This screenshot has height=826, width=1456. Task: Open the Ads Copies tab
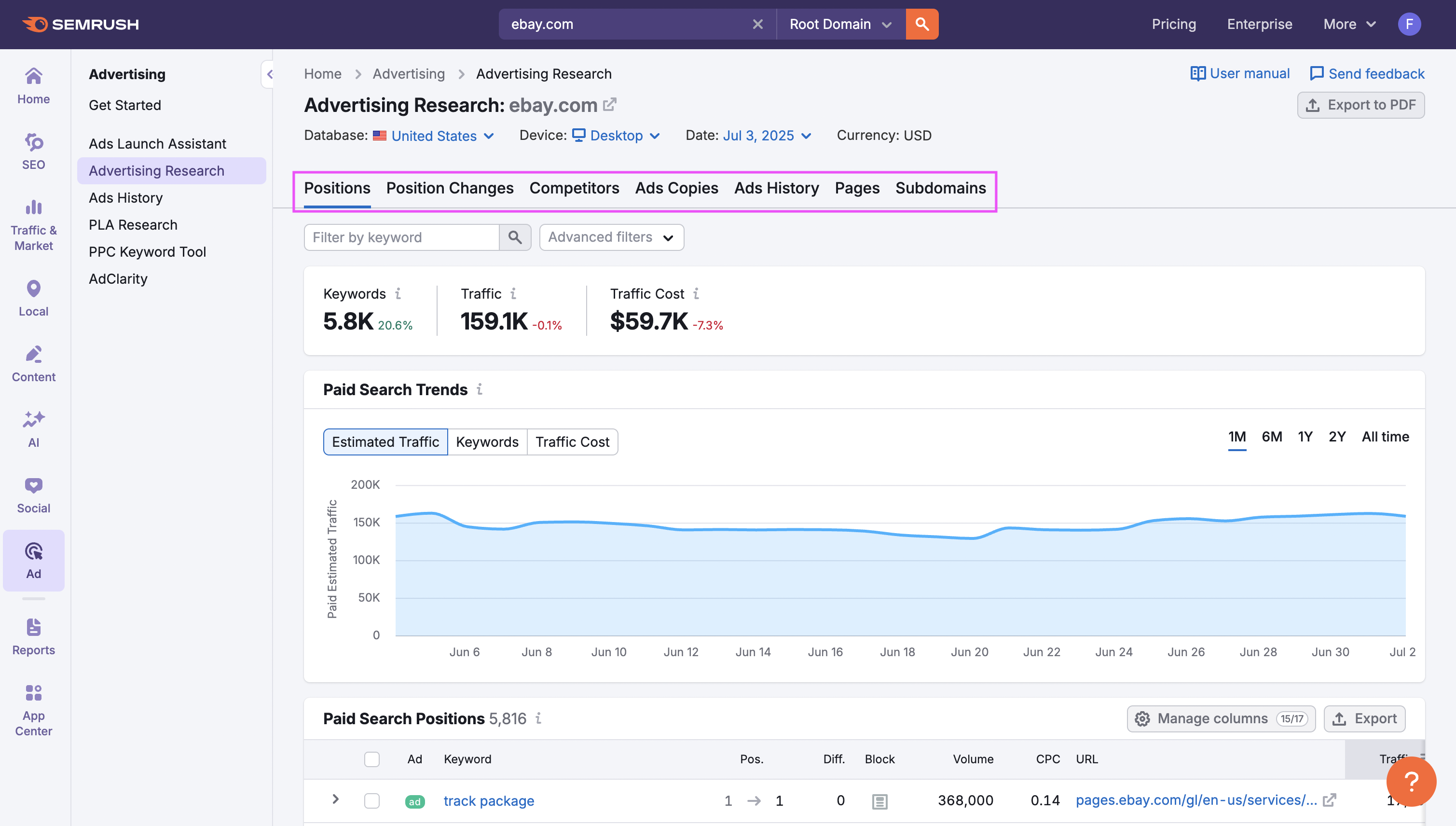point(676,188)
